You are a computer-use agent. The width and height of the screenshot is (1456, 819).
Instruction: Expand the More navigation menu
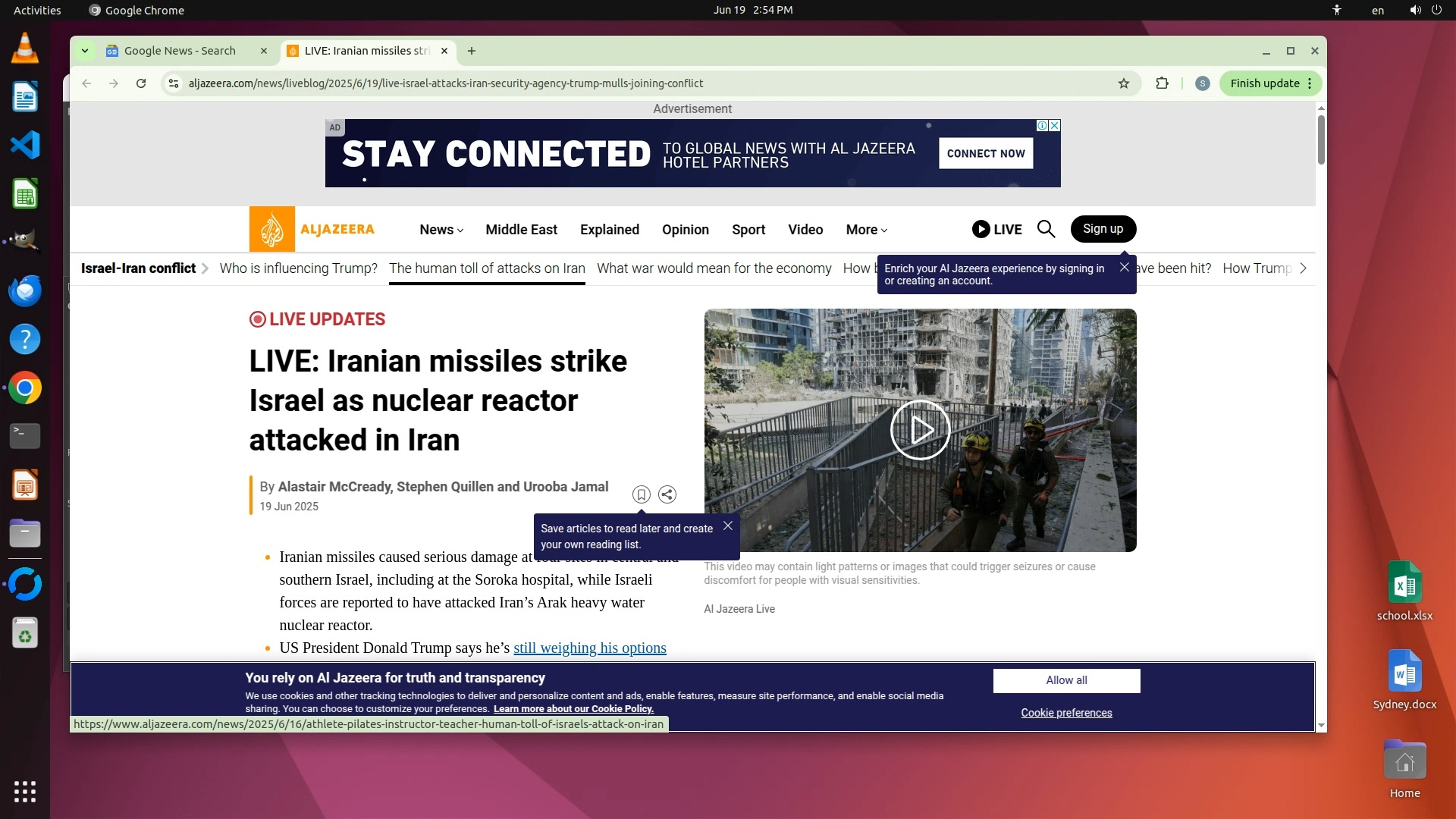[x=866, y=230]
